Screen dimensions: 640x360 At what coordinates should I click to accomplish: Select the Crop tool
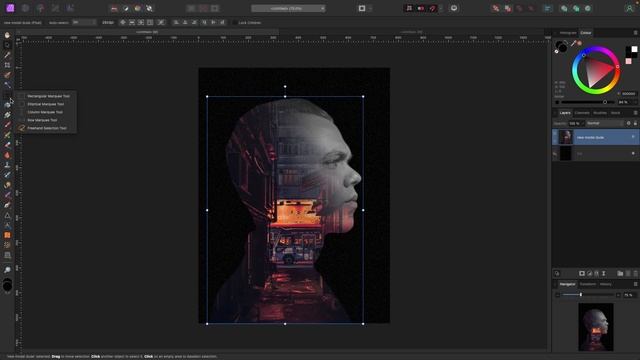coord(7,65)
